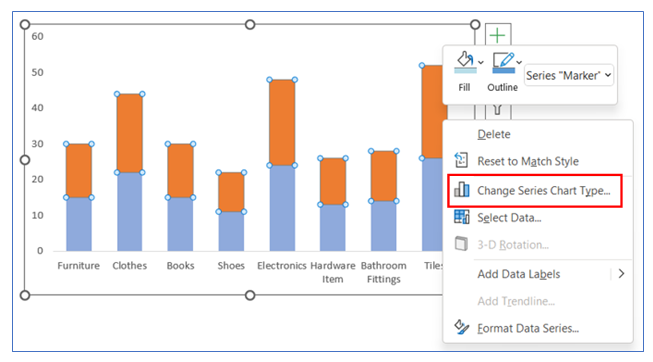Open Select Data... from the menu
Viewport: 653px width, 362px height.
(509, 217)
